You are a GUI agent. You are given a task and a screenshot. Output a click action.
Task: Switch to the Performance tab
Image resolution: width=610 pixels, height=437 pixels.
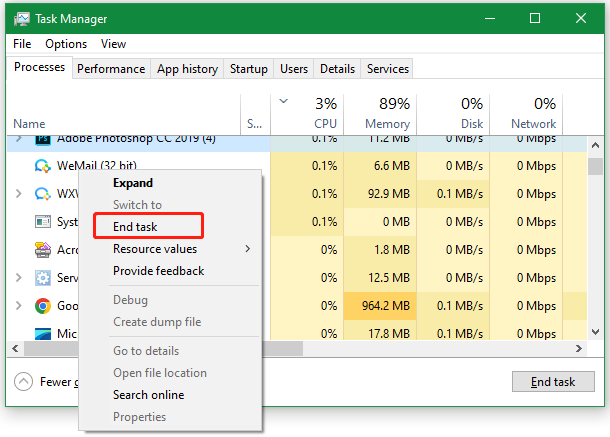pos(111,69)
